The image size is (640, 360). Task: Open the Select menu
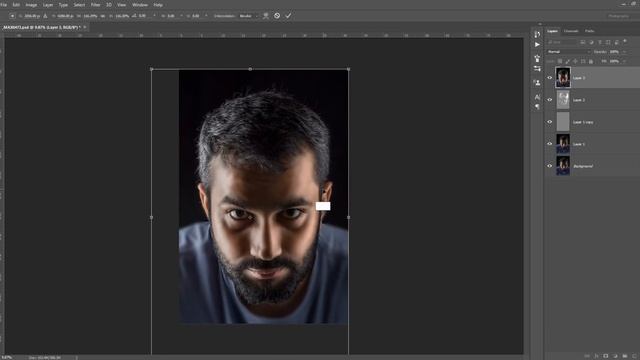pos(79,5)
